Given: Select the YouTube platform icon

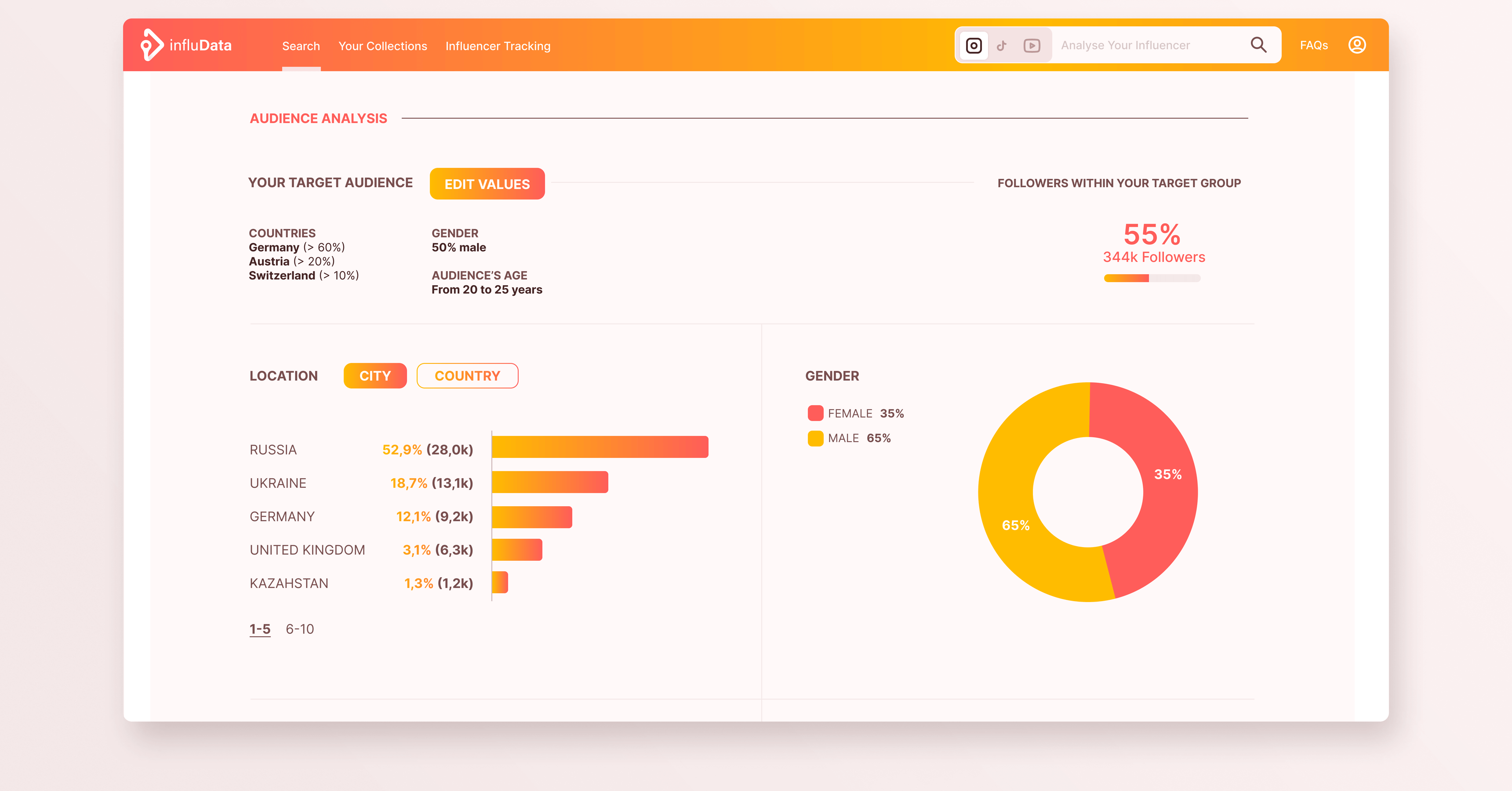Looking at the screenshot, I should tap(1031, 44).
